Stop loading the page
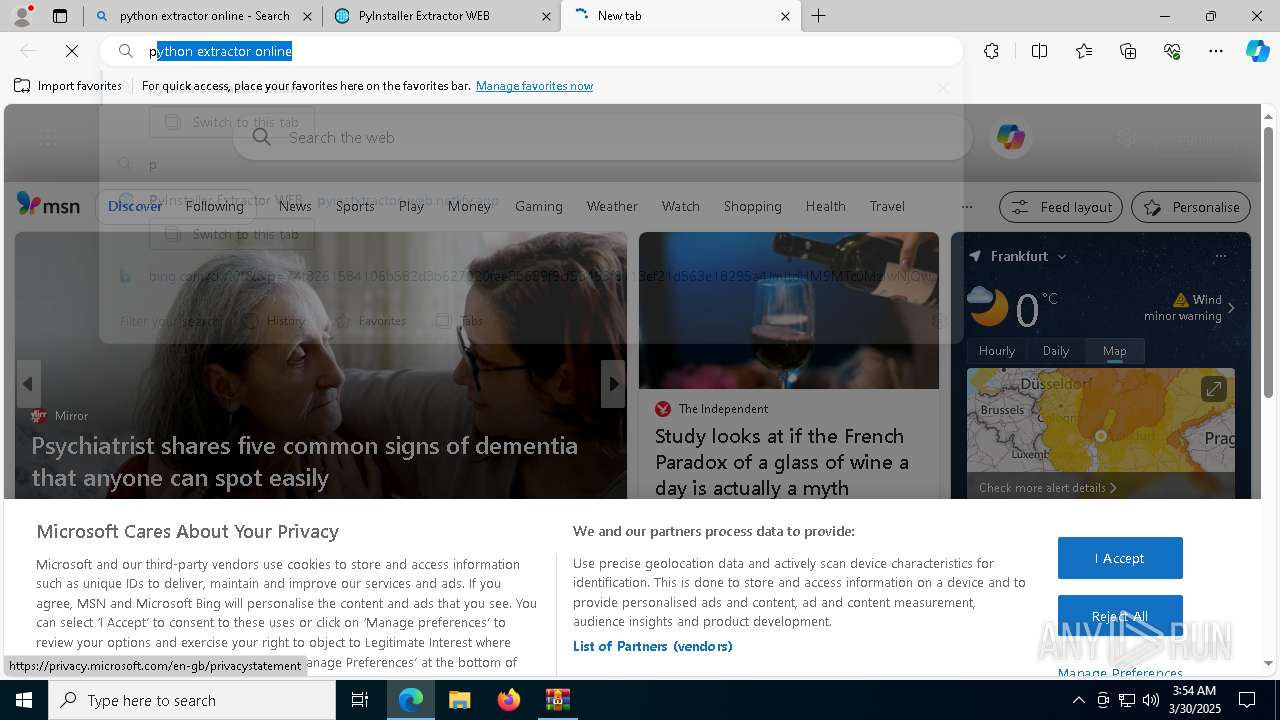 click(72, 51)
